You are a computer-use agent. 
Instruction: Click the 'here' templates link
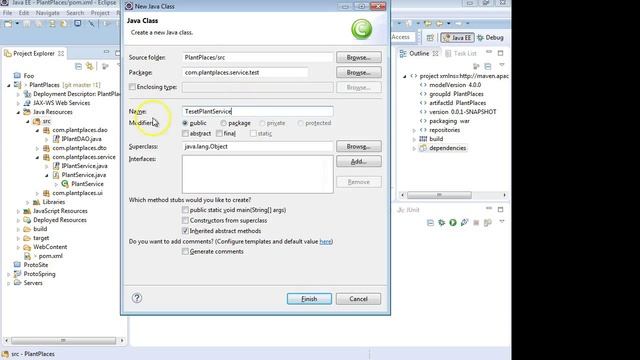click(325, 241)
